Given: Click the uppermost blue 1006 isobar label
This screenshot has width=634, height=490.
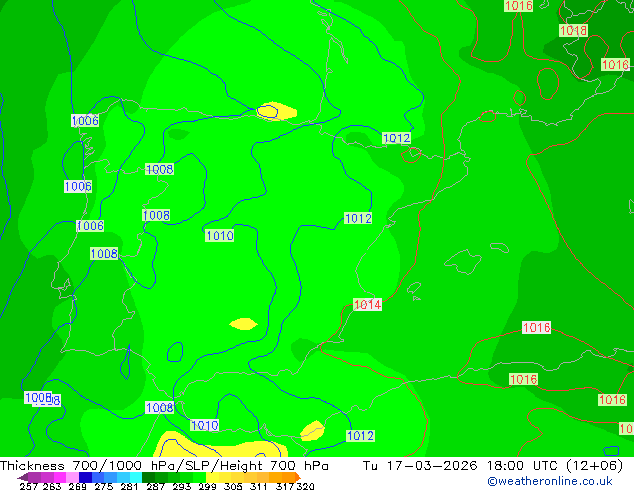Looking at the screenshot, I should tap(85, 120).
